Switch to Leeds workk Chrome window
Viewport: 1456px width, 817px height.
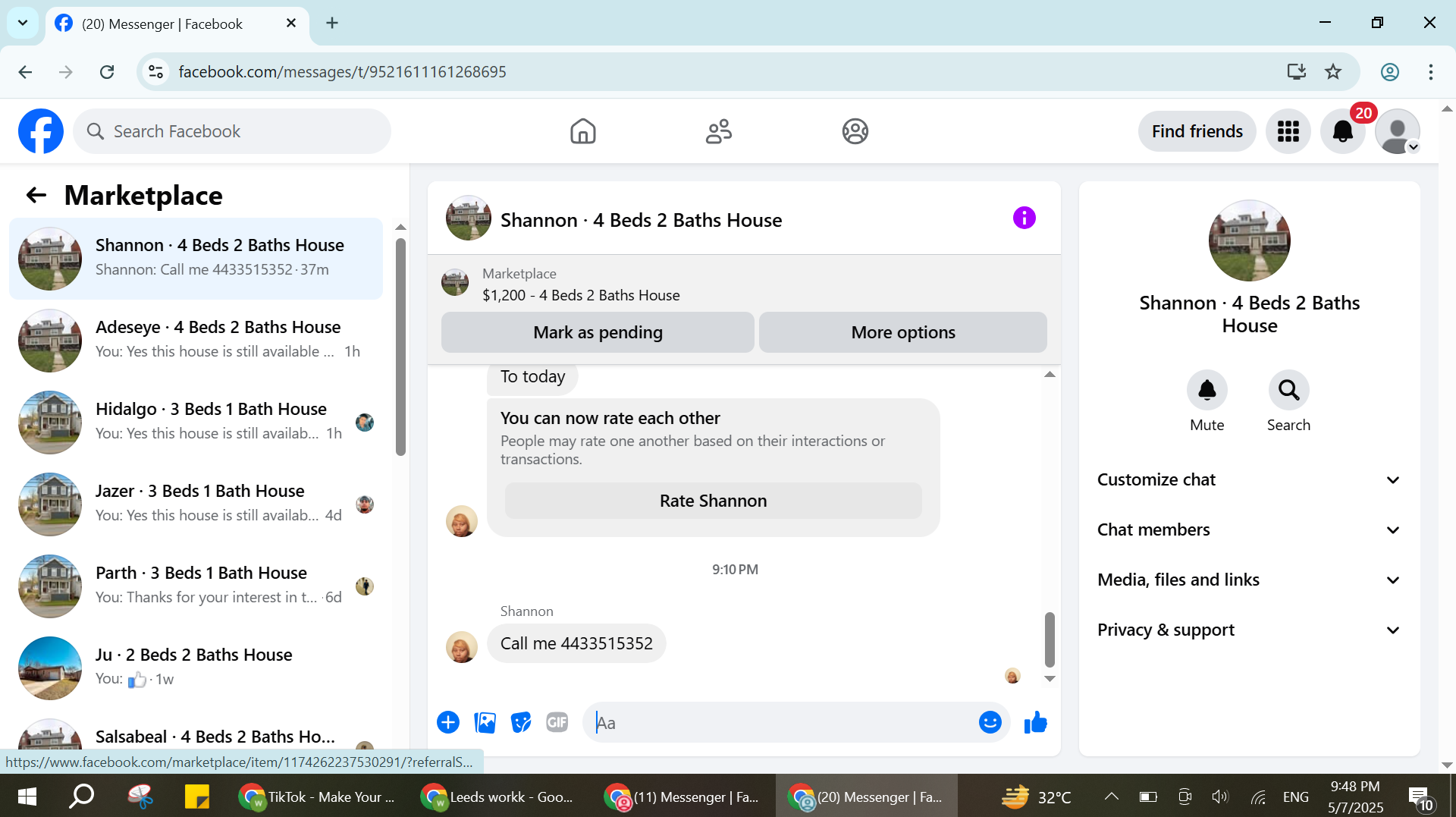499,797
